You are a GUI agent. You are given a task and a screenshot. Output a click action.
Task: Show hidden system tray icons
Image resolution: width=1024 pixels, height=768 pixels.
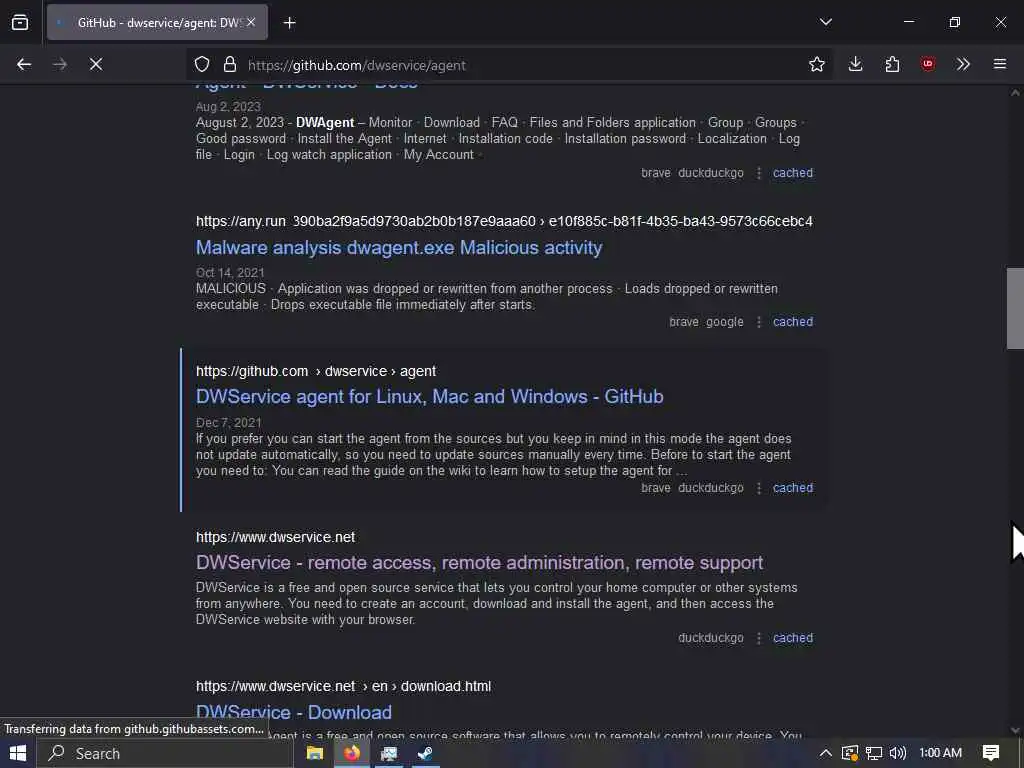tap(825, 753)
